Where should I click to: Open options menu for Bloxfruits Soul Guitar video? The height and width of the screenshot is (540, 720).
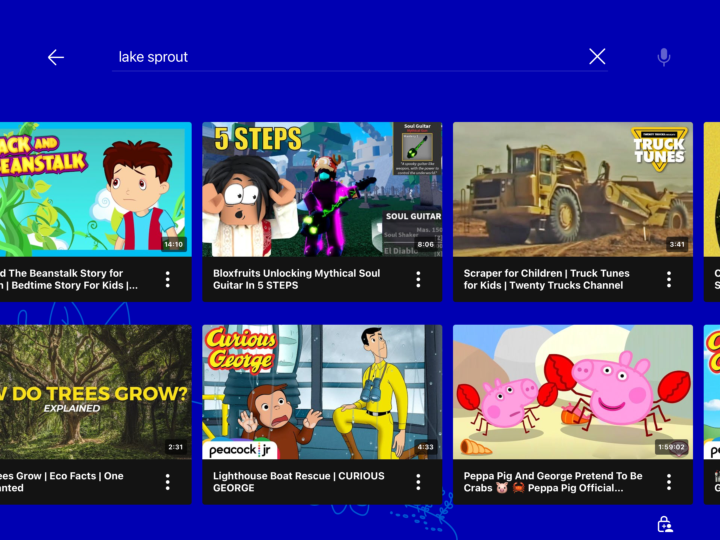click(x=418, y=279)
